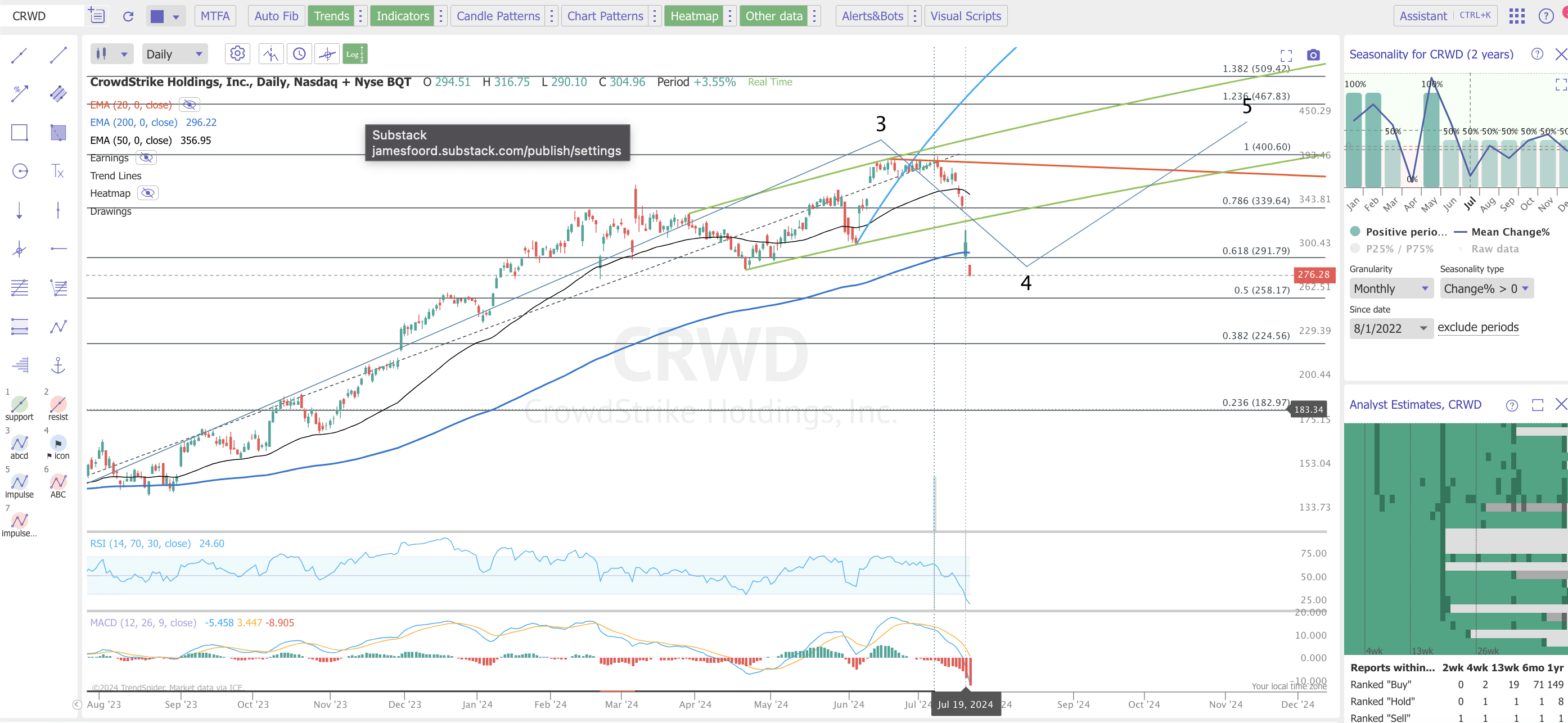Viewport: 1568px width, 723px height.
Task: Switch to the Heatmap tab
Action: [694, 16]
